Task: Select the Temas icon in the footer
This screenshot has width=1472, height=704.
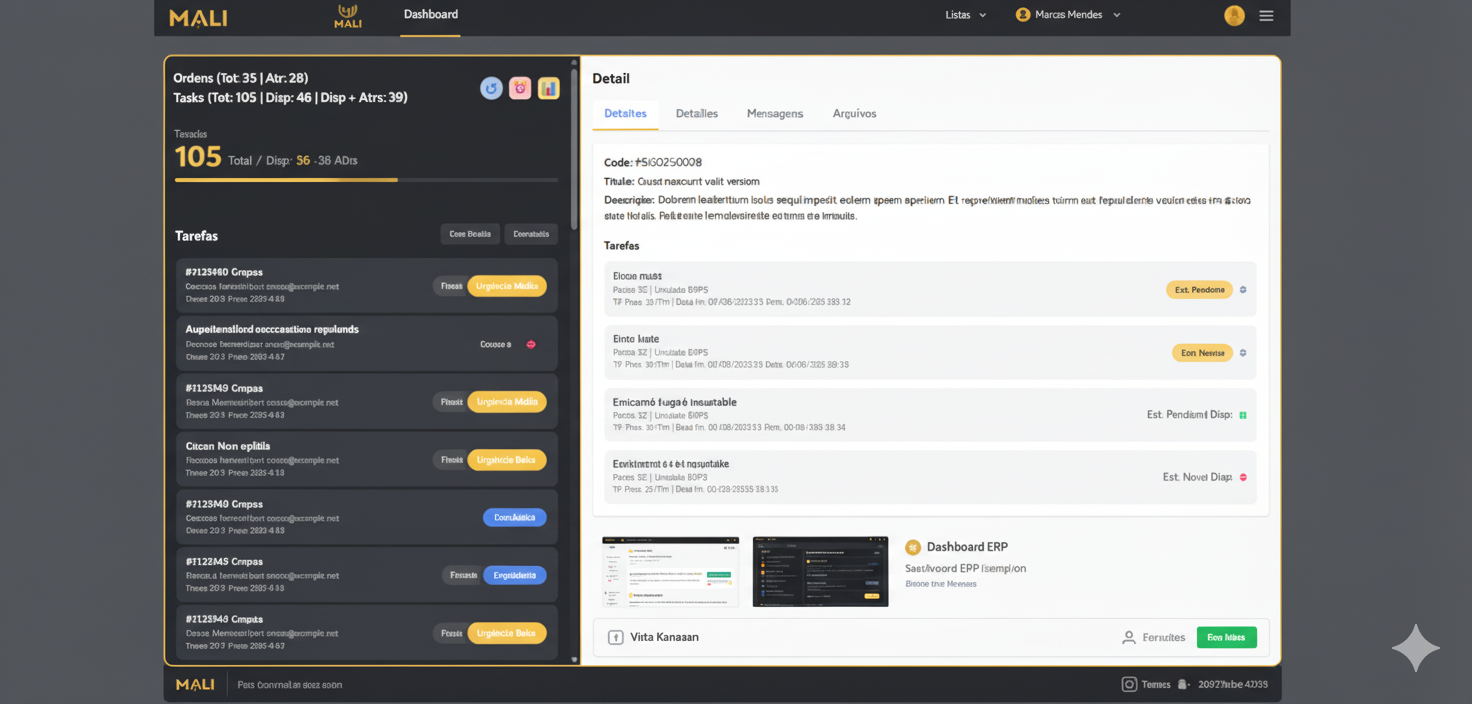Action: click(x=1129, y=684)
